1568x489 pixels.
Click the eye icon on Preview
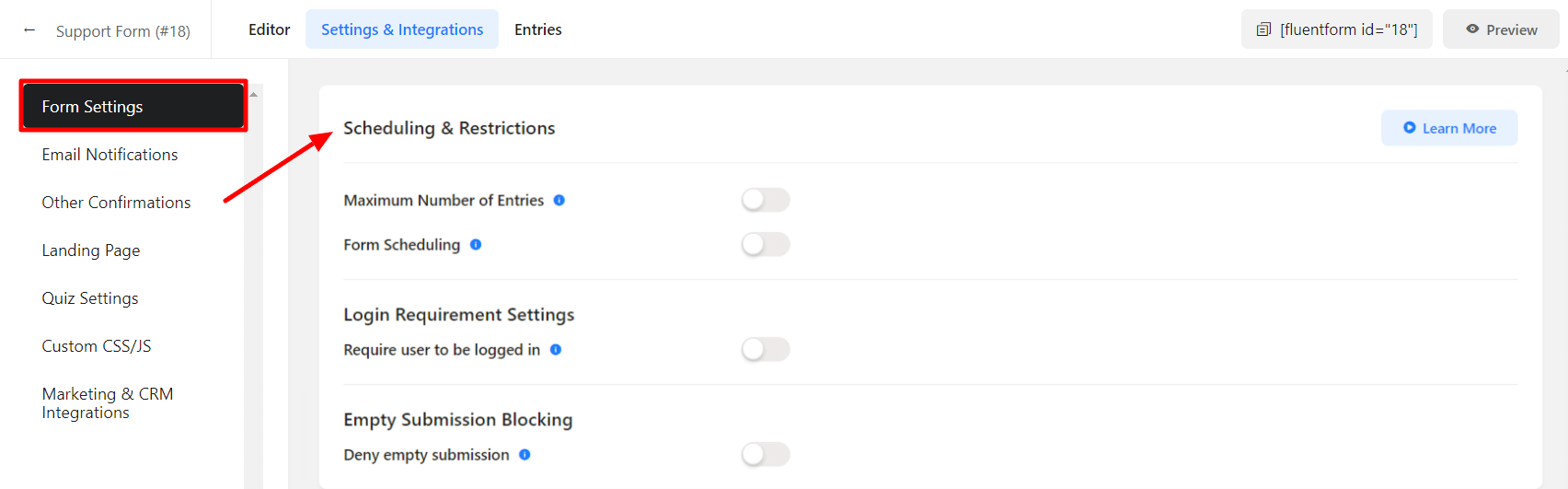(1472, 29)
